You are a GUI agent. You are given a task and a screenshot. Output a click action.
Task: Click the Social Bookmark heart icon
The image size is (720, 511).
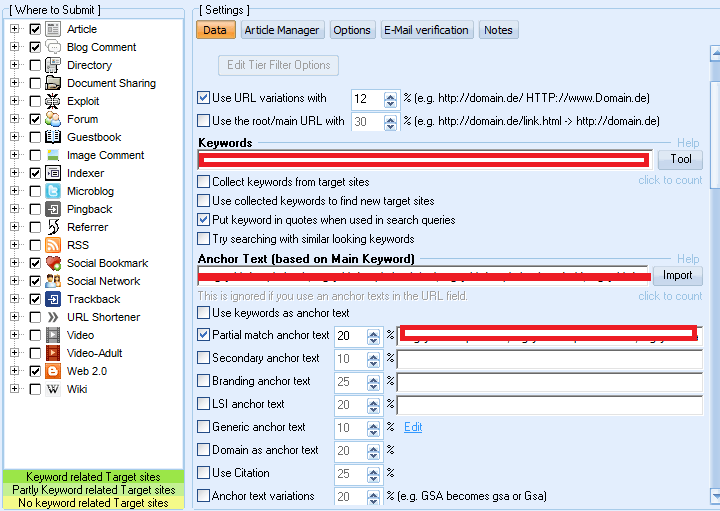point(54,263)
